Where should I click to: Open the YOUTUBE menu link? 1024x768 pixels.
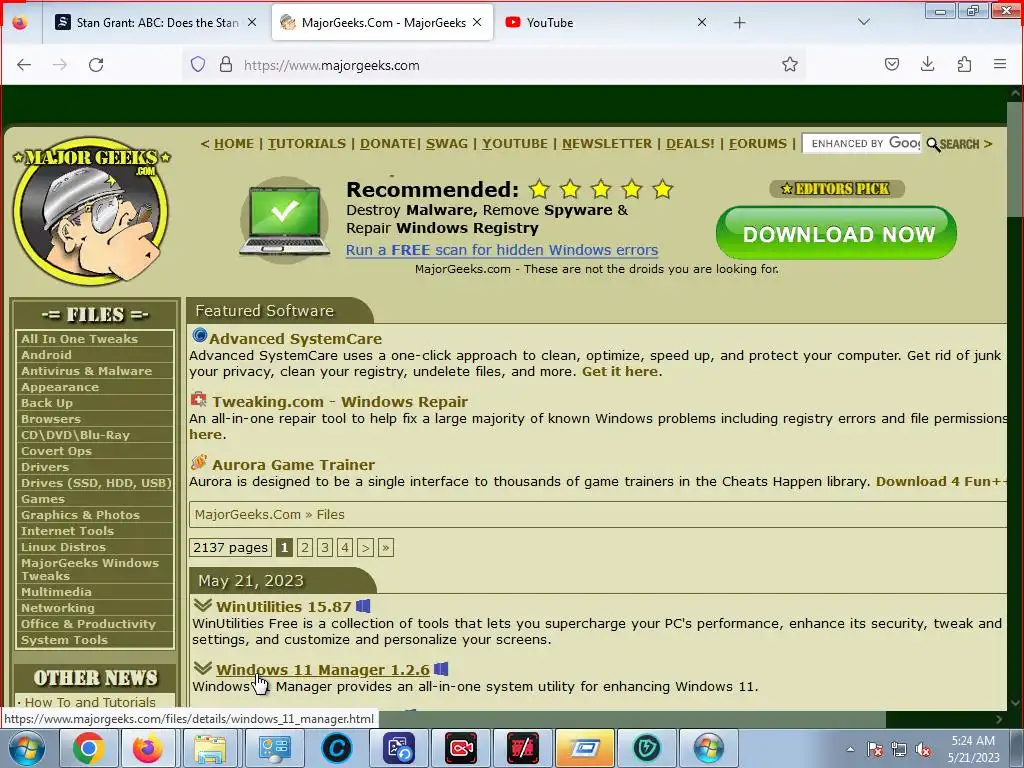click(x=515, y=144)
